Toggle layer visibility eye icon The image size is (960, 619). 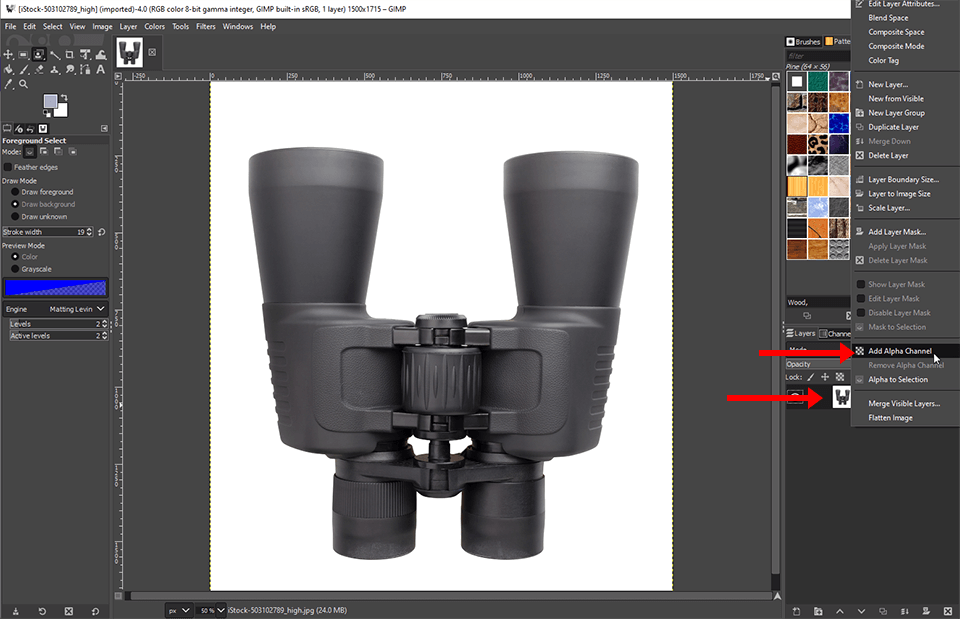click(x=796, y=398)
